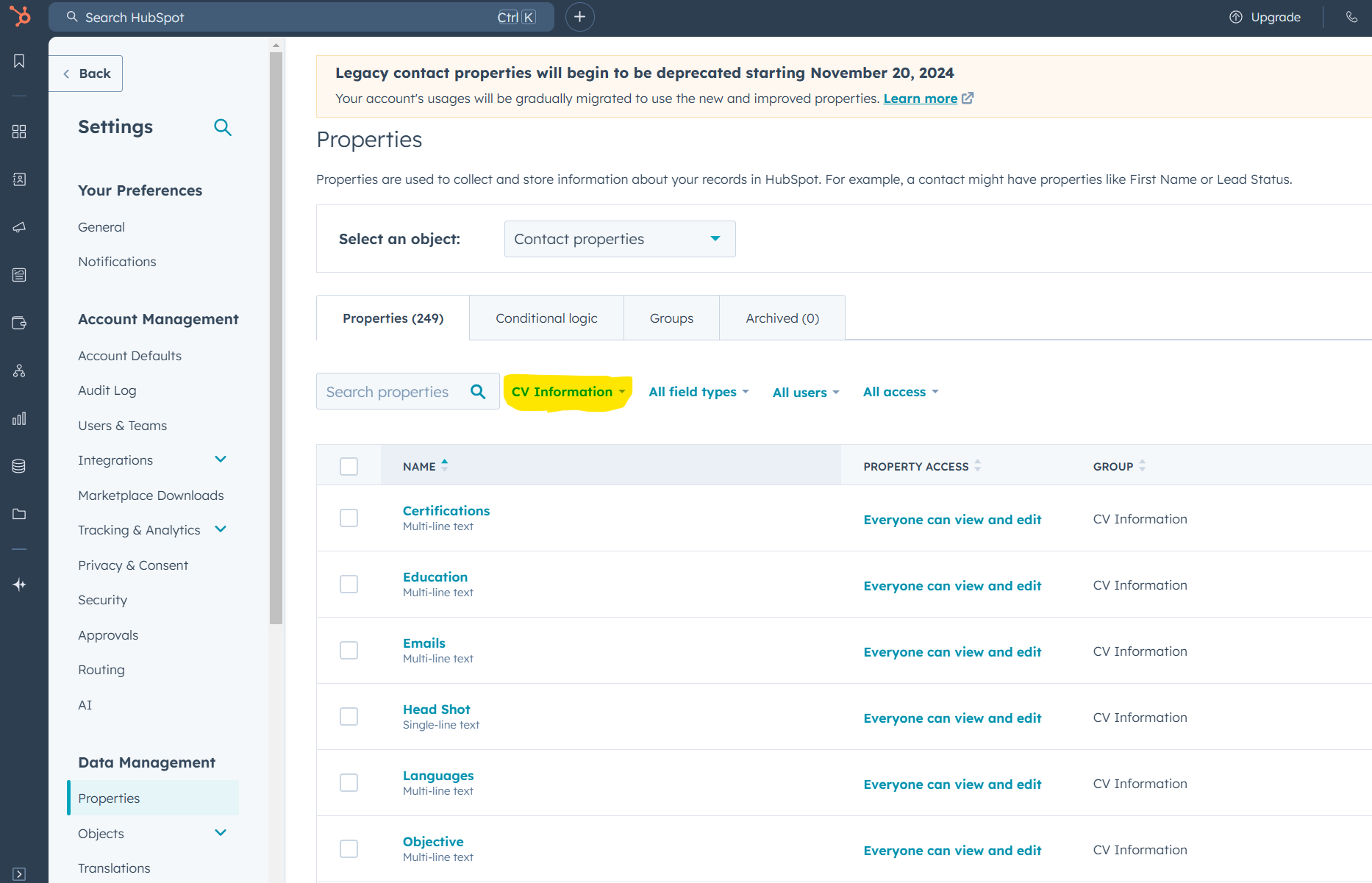Screen dimensions: 1372x883
Task: Search settings with magnifier icon
Action: (x=223, y=127)
